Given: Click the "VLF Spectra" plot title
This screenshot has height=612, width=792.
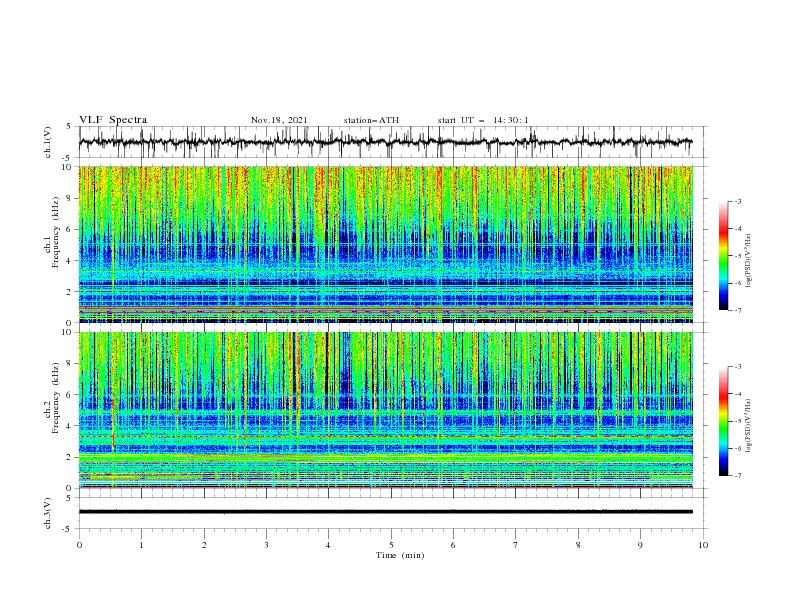Looking at the screenshot, I should pyautogui.click(x=113, y=120).
